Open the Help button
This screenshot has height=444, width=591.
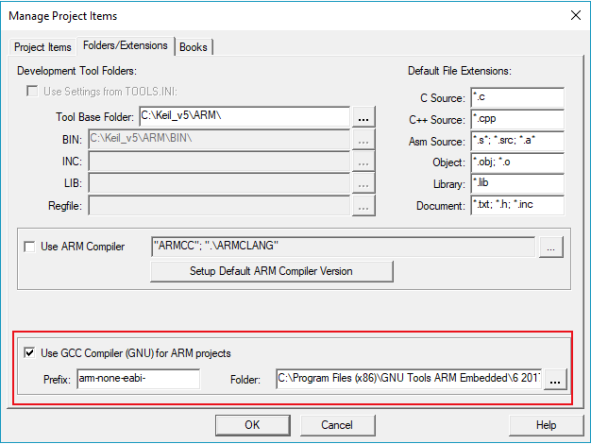click(x=546, y=425)
